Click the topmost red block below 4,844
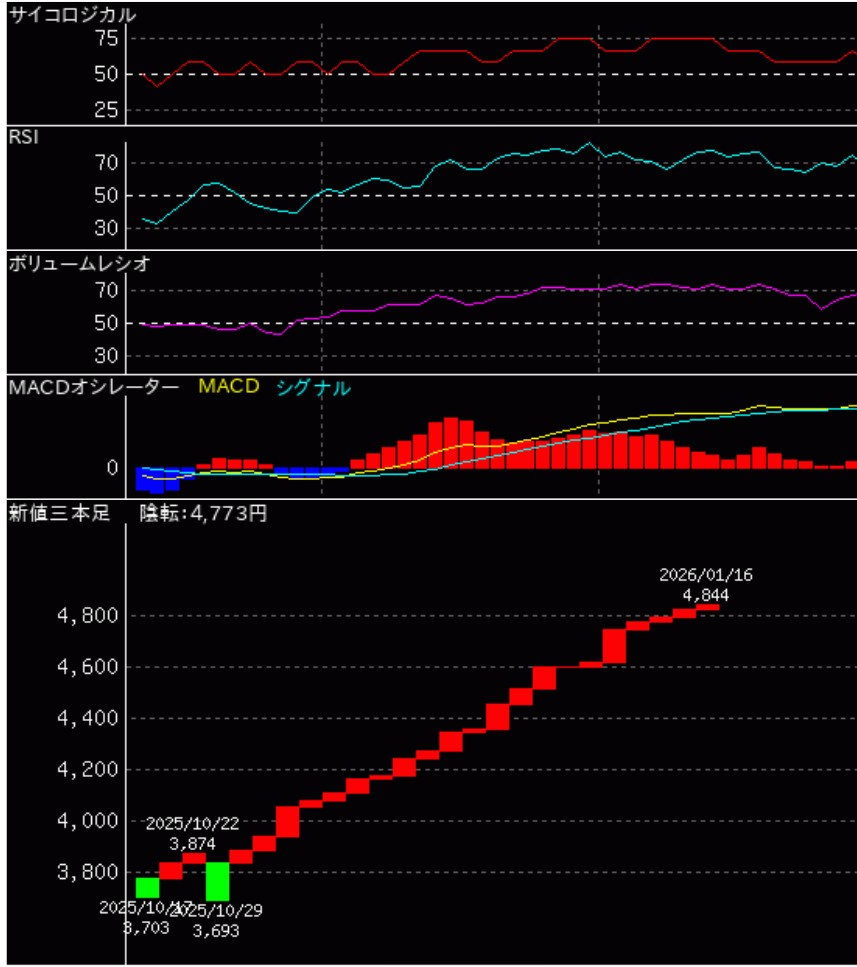 pos(707,606)
